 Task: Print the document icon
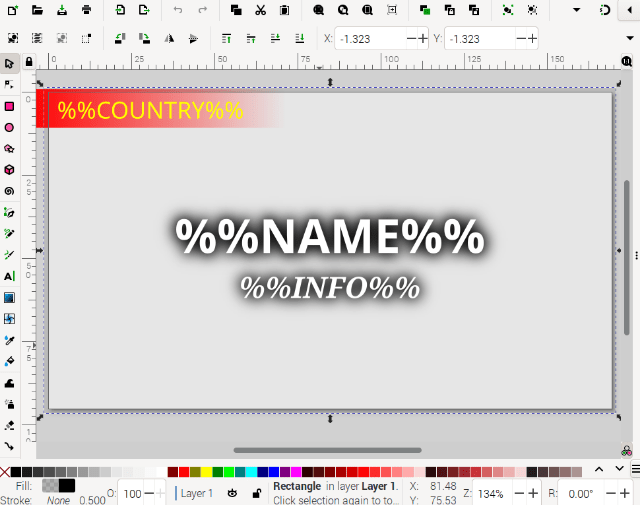[86, 10]
